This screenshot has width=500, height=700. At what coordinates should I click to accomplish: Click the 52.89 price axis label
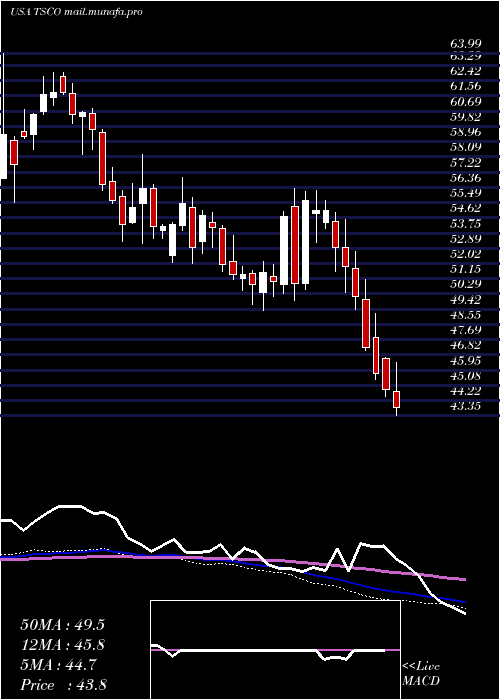pyautogui.click(x=466, y=238)
